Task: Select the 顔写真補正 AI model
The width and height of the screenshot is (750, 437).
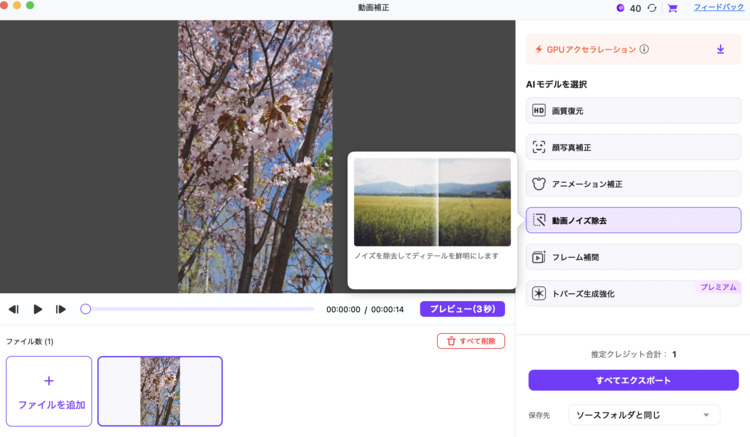Action: click(633, 147)
